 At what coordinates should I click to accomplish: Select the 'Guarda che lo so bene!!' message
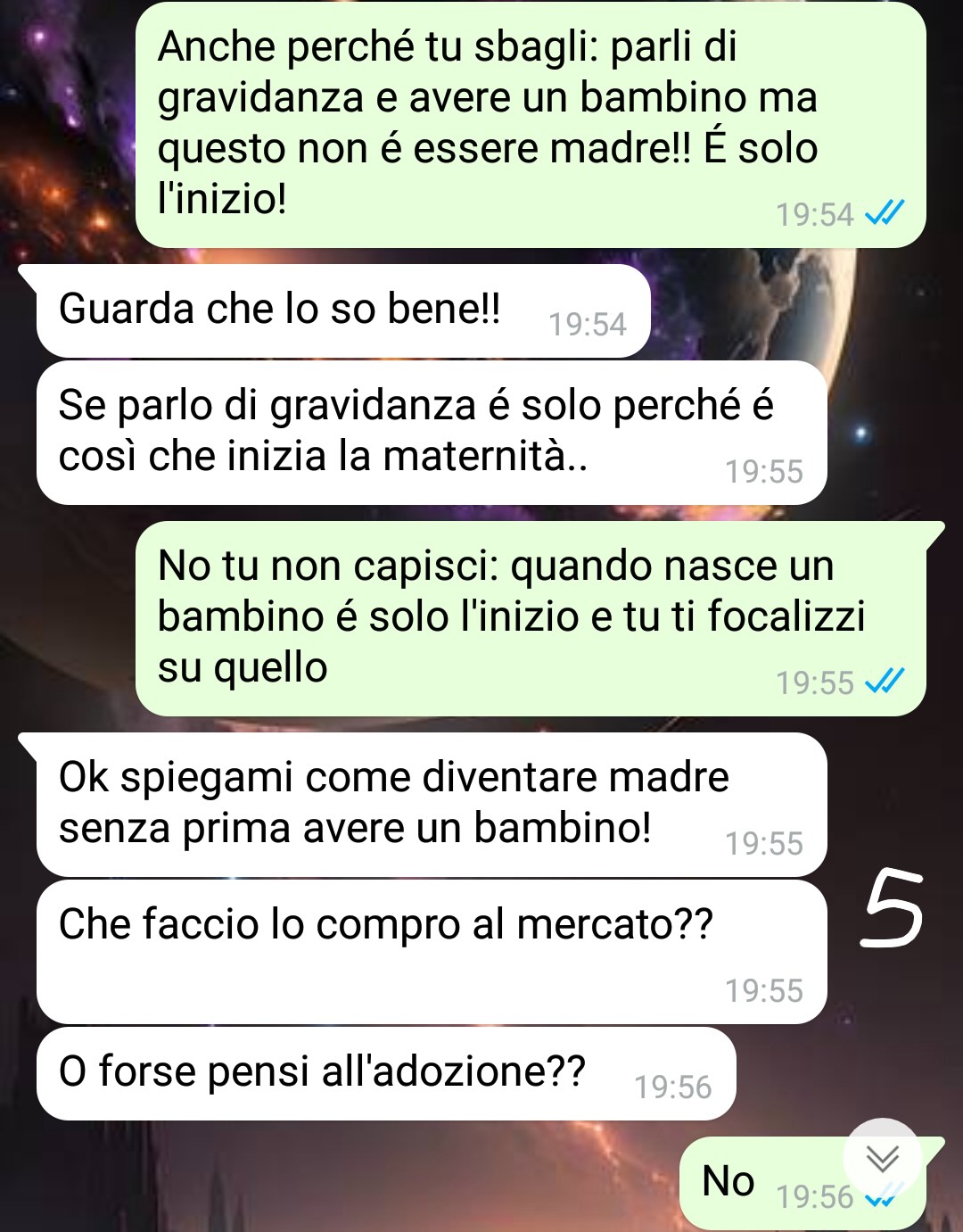point(343,311)
